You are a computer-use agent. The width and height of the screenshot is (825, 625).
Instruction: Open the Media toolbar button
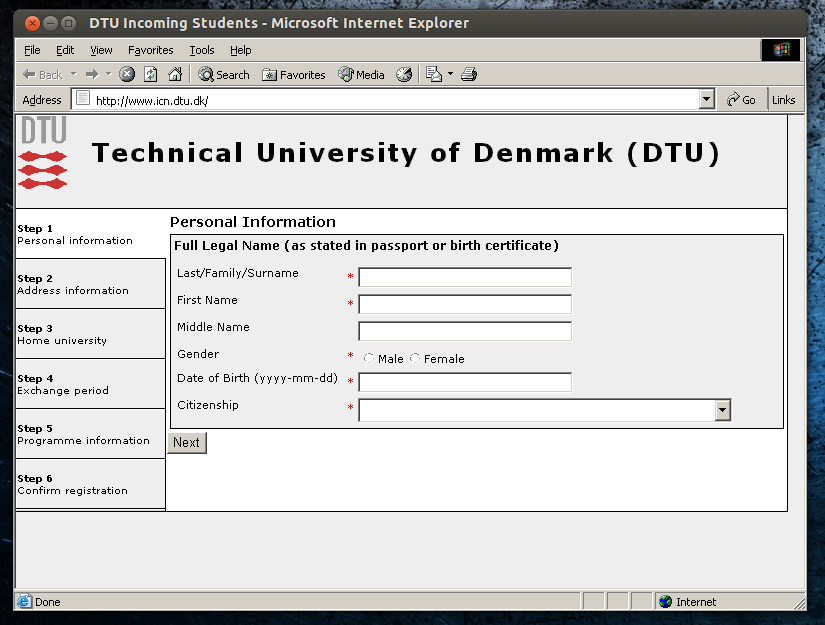[361, 75]
